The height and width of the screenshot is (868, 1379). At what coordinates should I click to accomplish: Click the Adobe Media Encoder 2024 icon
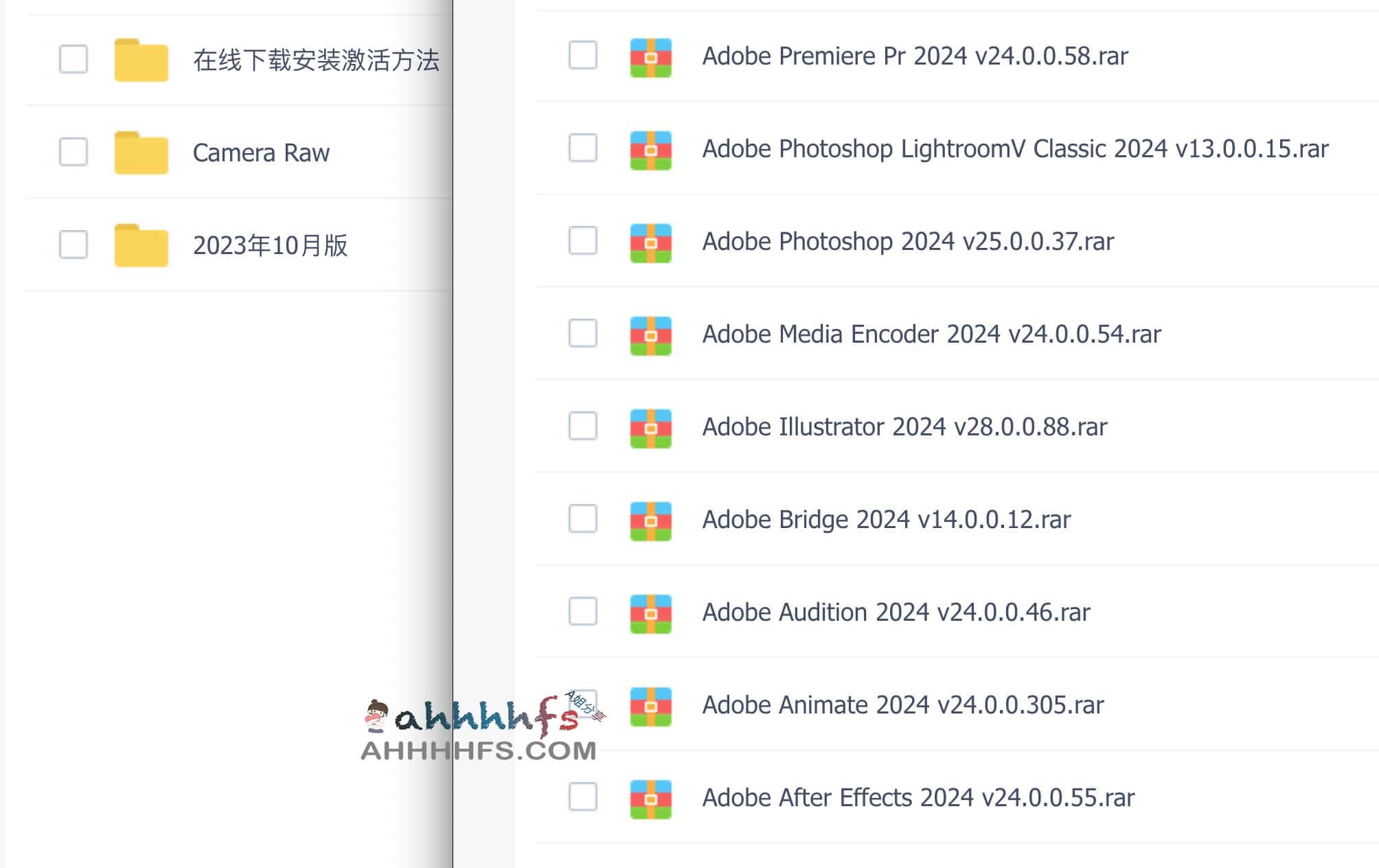pos(651,333)
